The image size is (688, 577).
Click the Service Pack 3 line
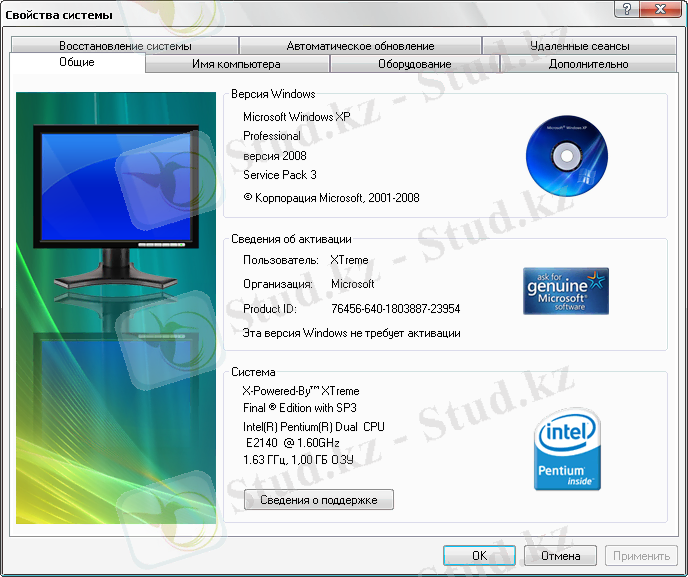tap(280, 175)
